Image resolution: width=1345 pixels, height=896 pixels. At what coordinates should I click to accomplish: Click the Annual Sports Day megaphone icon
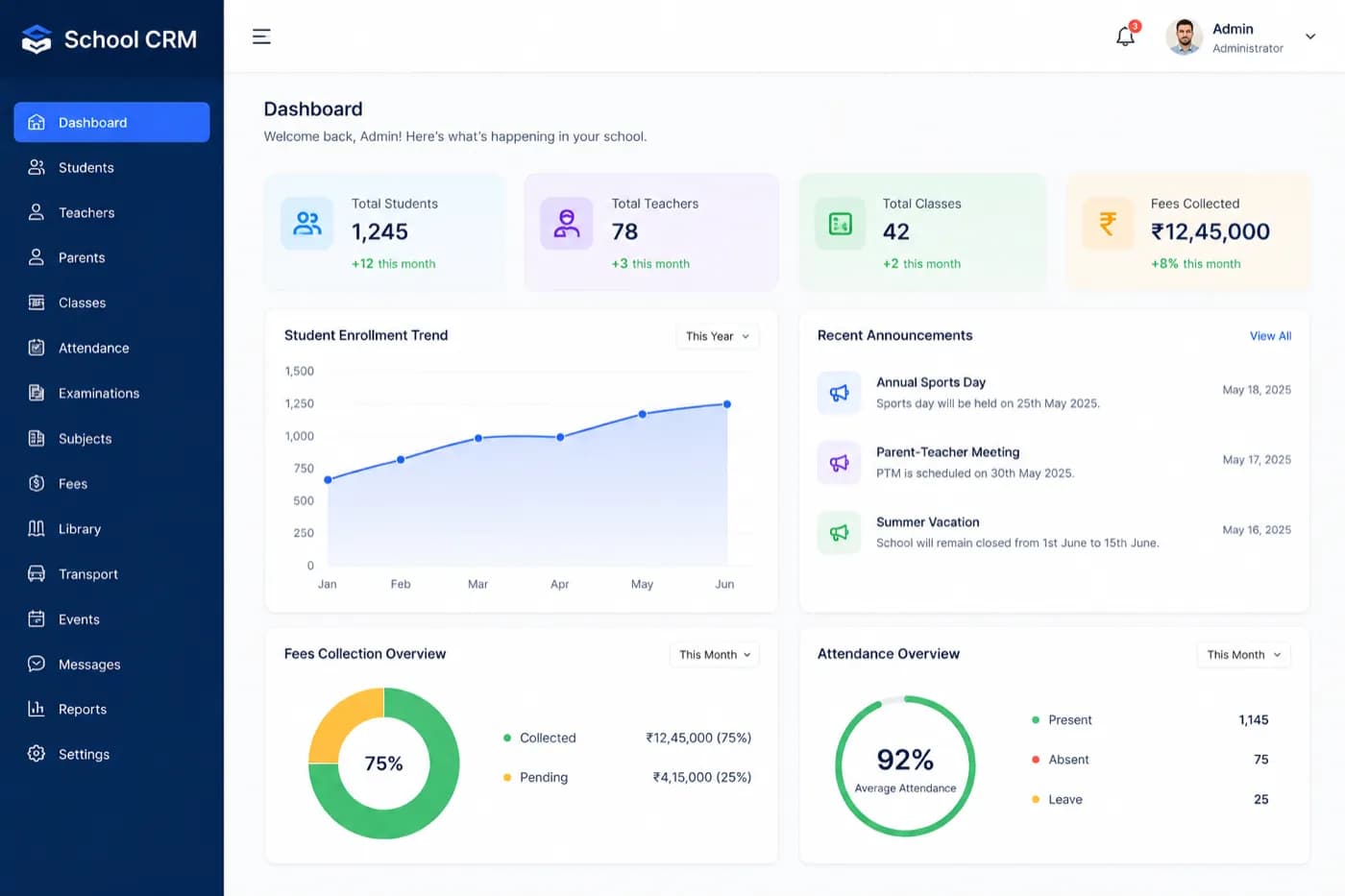click(x=840, y=393)
